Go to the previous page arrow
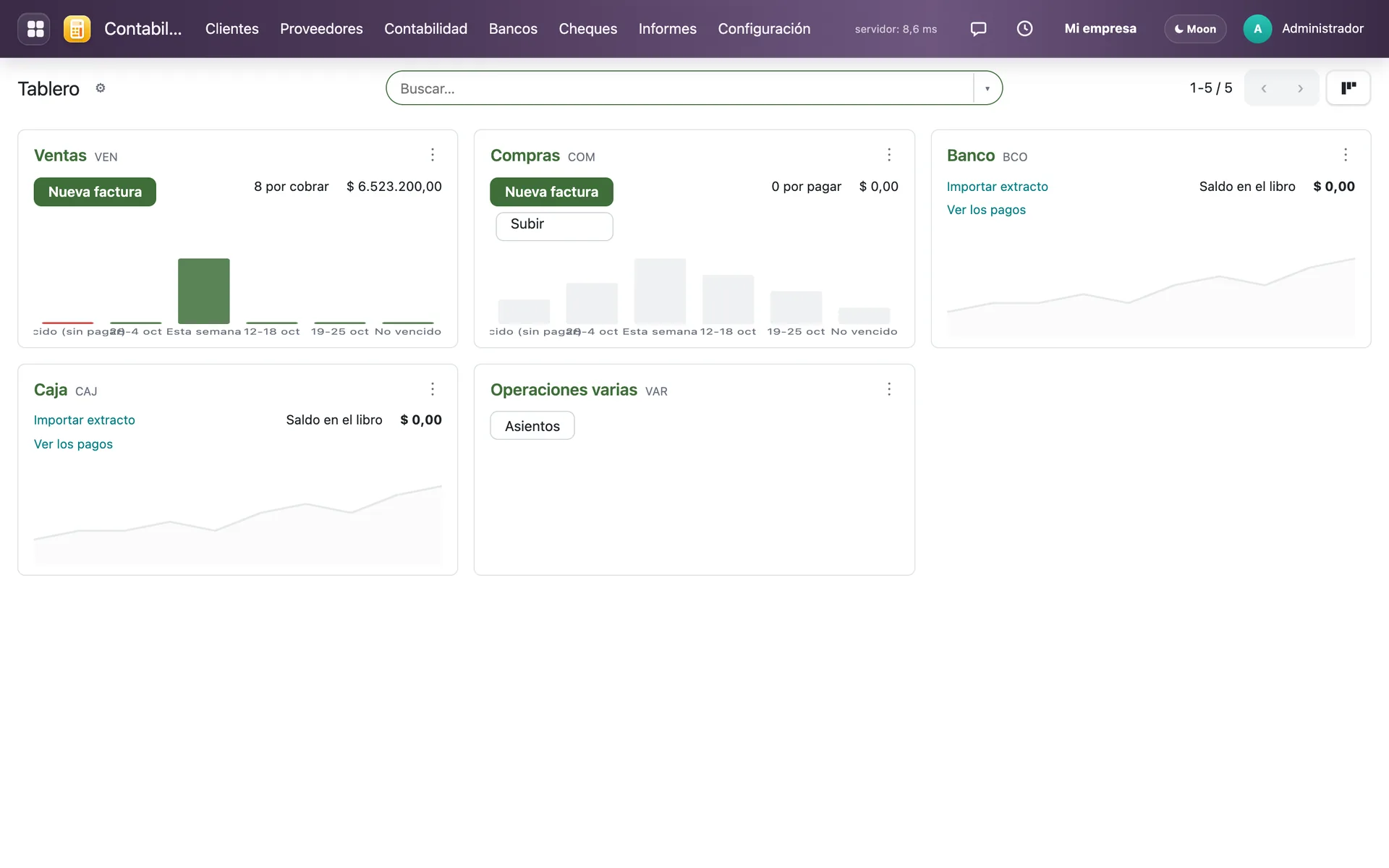This screenshot has height=868, width=1389. (x=1263, y=88)
